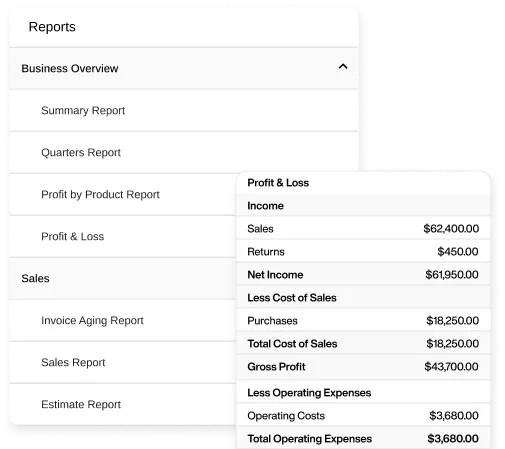The image size is (505, 449).
Task: Select the Net Income row label
Action: [275, 275]
